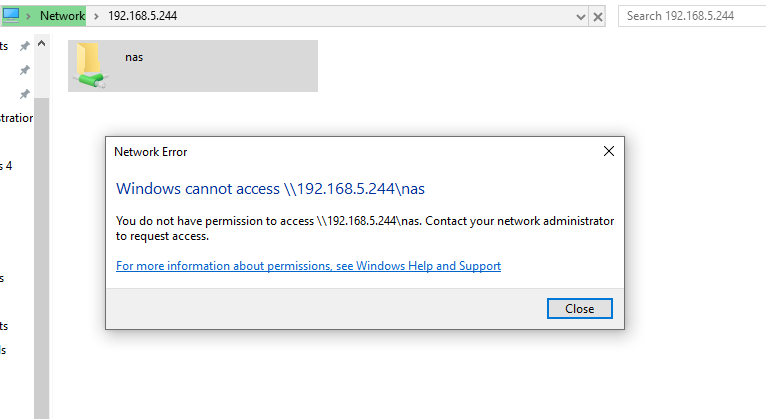Open the address bar history dropdown arrow
The image size is (766, 419).
pos(580,17)
